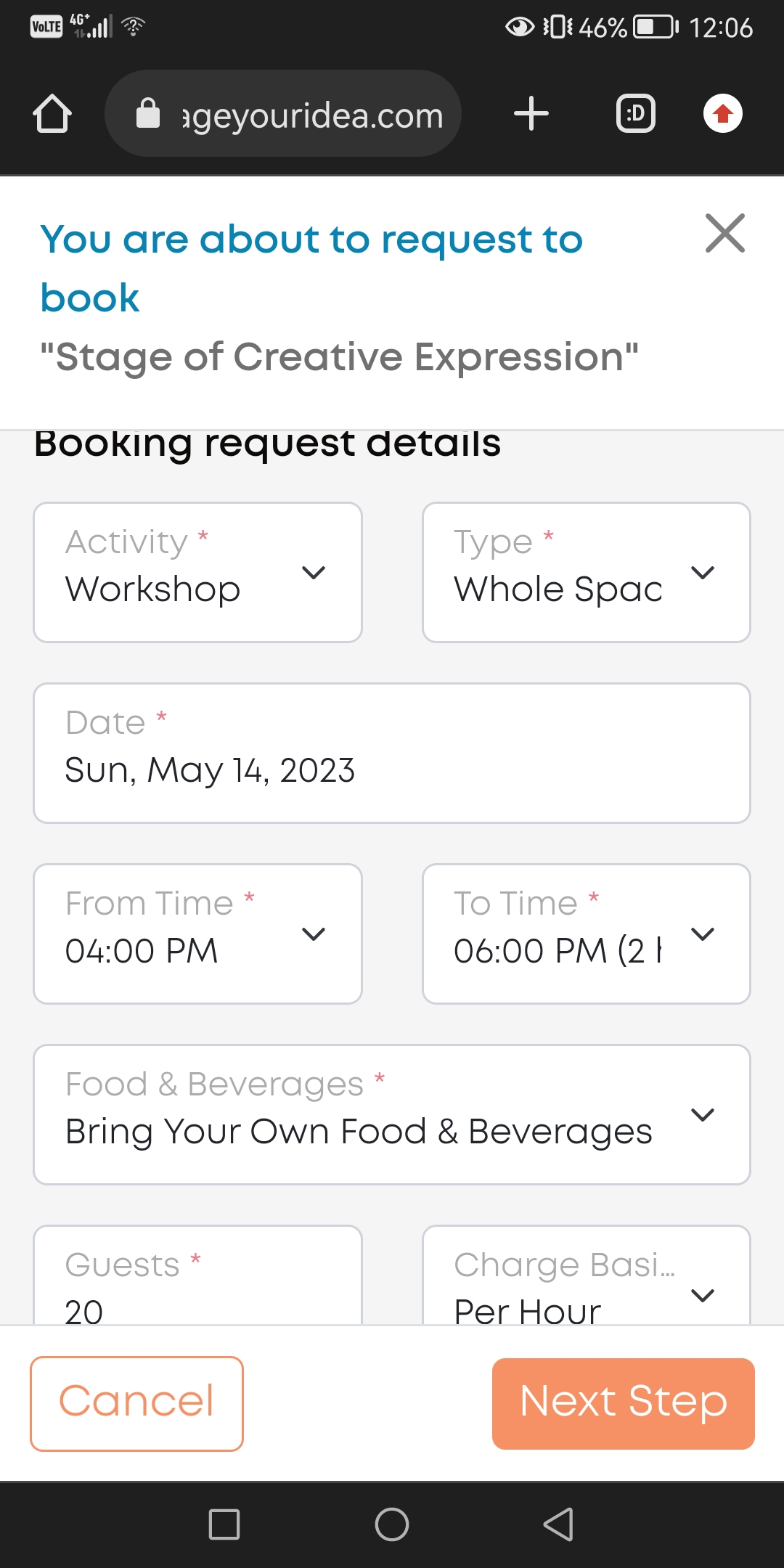Expand the From Time dropdown
Viewport: 784px width, 1568px height.
[x=197, y=934]
